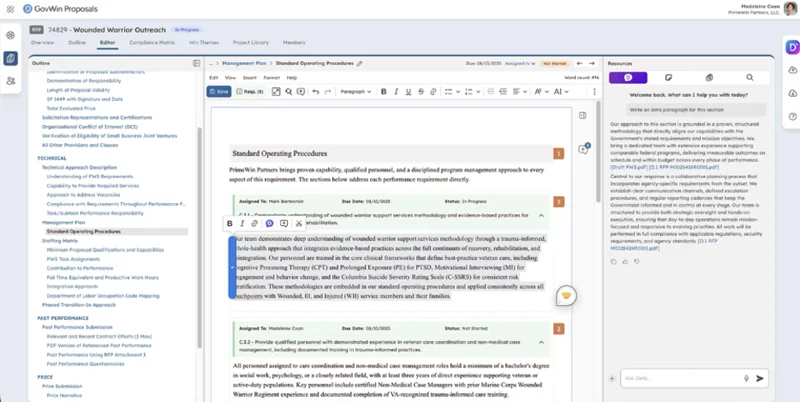Open the font size dropdown
This screenshot has height=402, width=800.
click(541, 92)
